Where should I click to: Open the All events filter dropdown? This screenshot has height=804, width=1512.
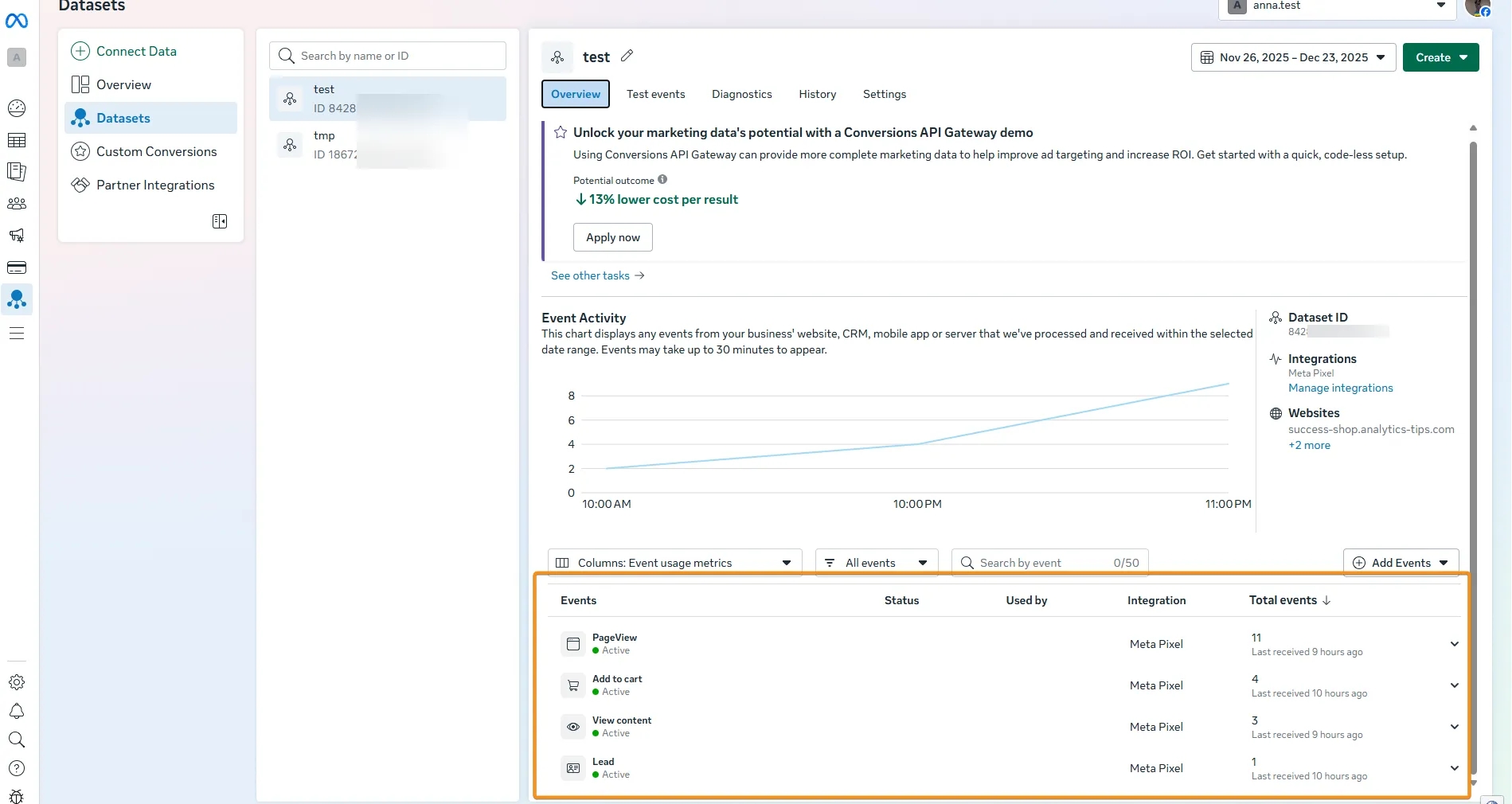pyautogui.click(x=877, y=563)
